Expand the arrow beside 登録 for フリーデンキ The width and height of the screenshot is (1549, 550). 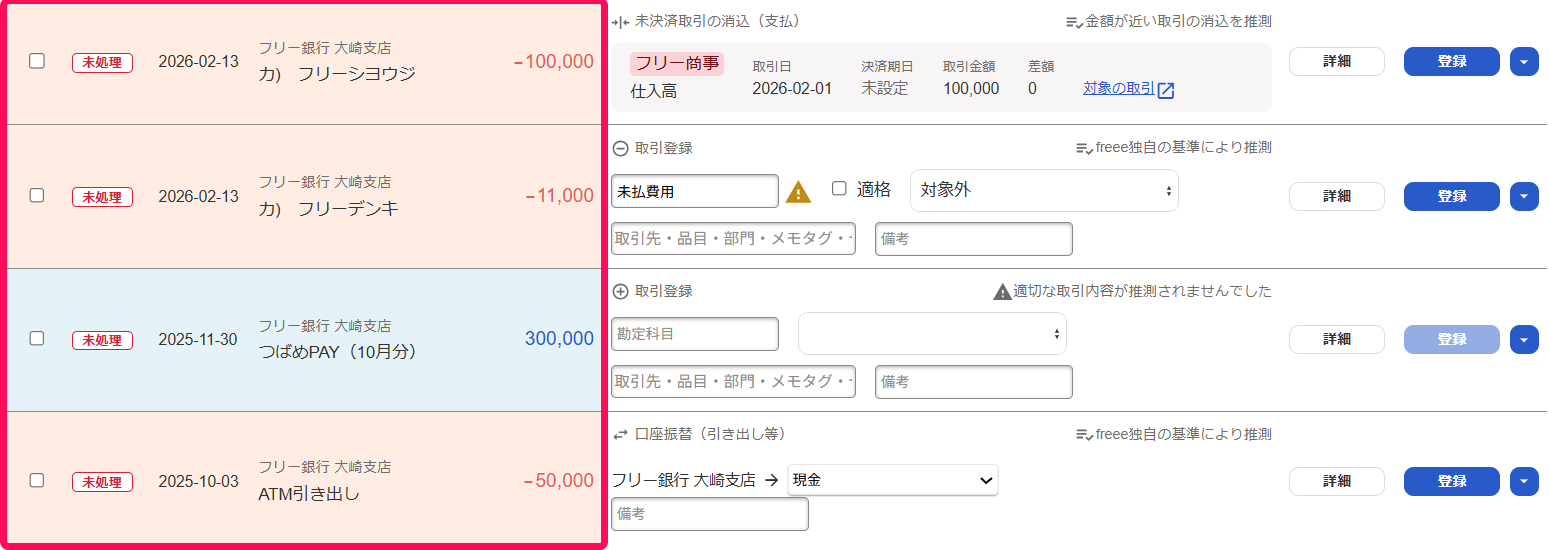click(x=1523, y=196)
